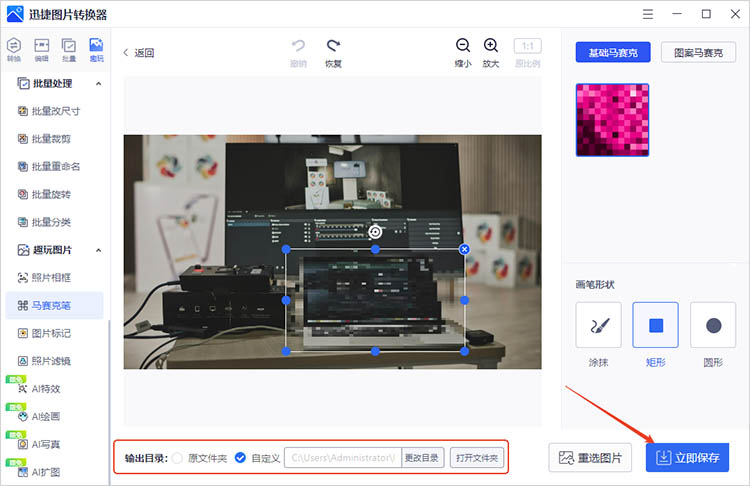Screen dimensions: 750x486
Task: Reset view with the 1:1 原比例 icon
Action: click(x=528, y=46)
